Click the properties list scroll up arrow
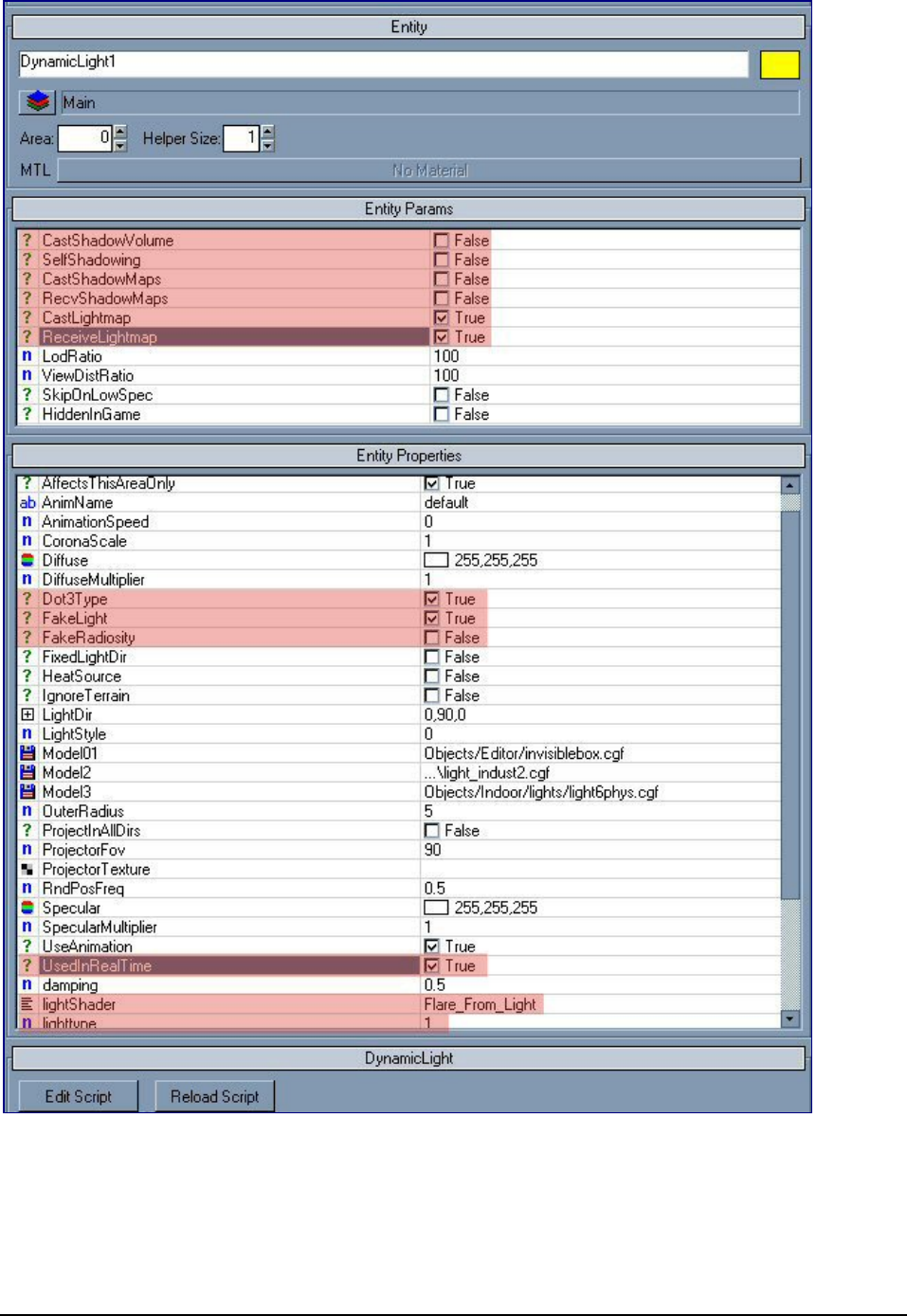This screenshot has width=907, height=1316. (x=790, y=484)
